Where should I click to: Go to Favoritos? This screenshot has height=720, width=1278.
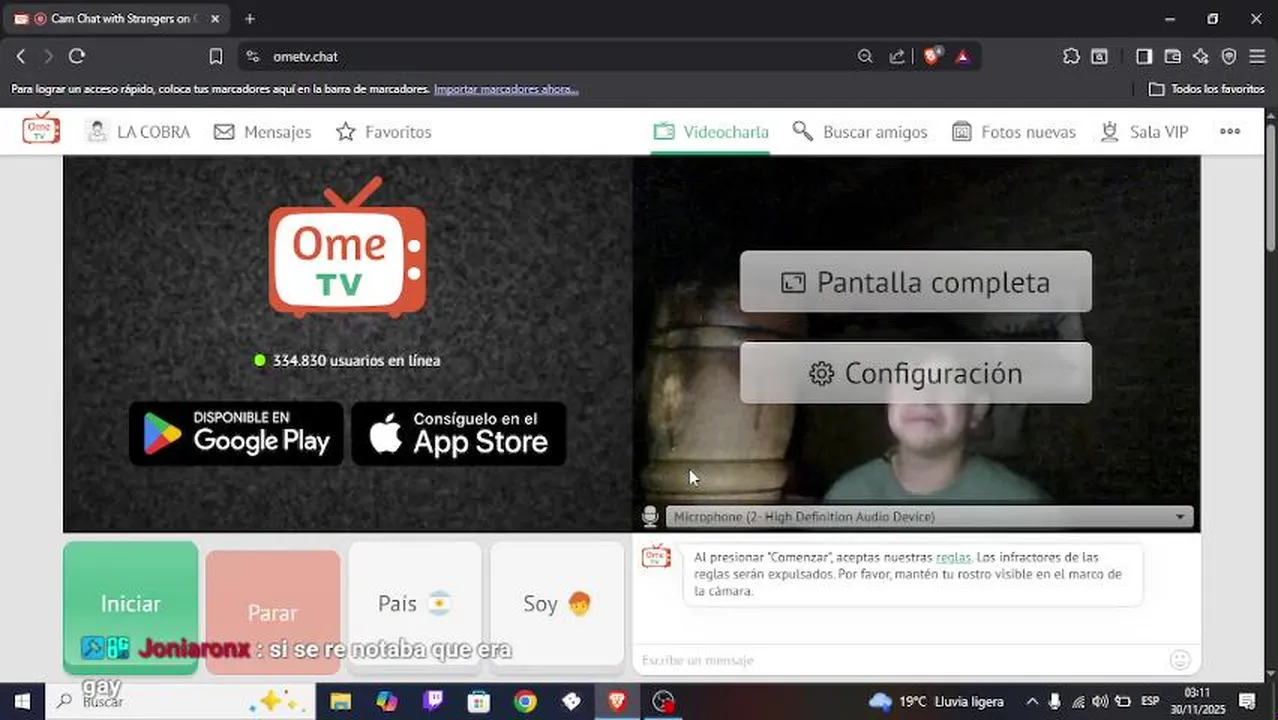click(384, 132)
